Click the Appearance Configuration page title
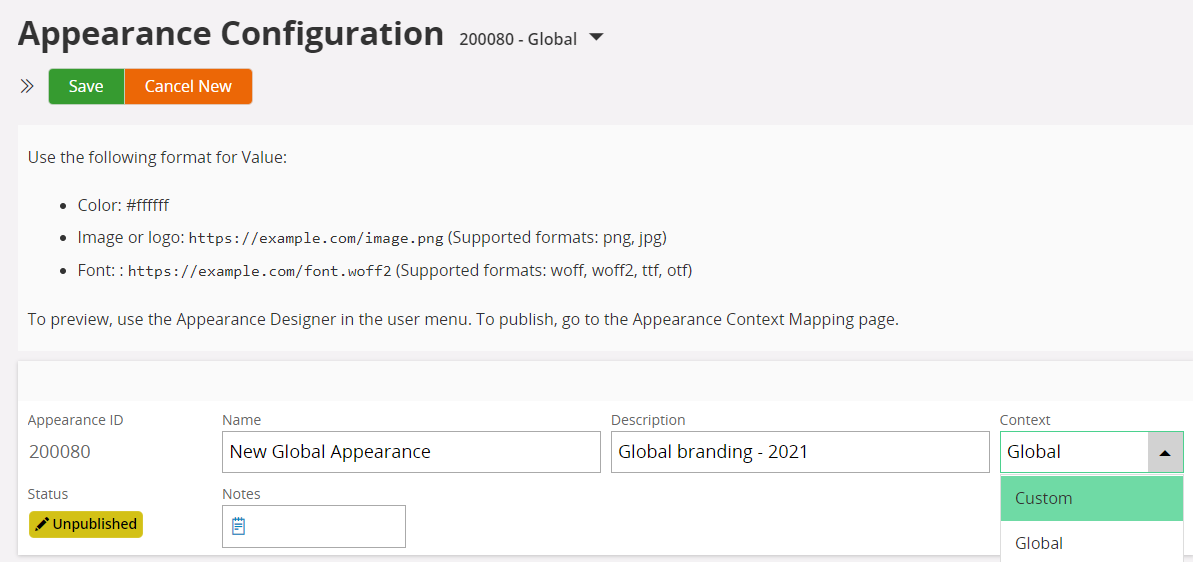 point(231,34)
